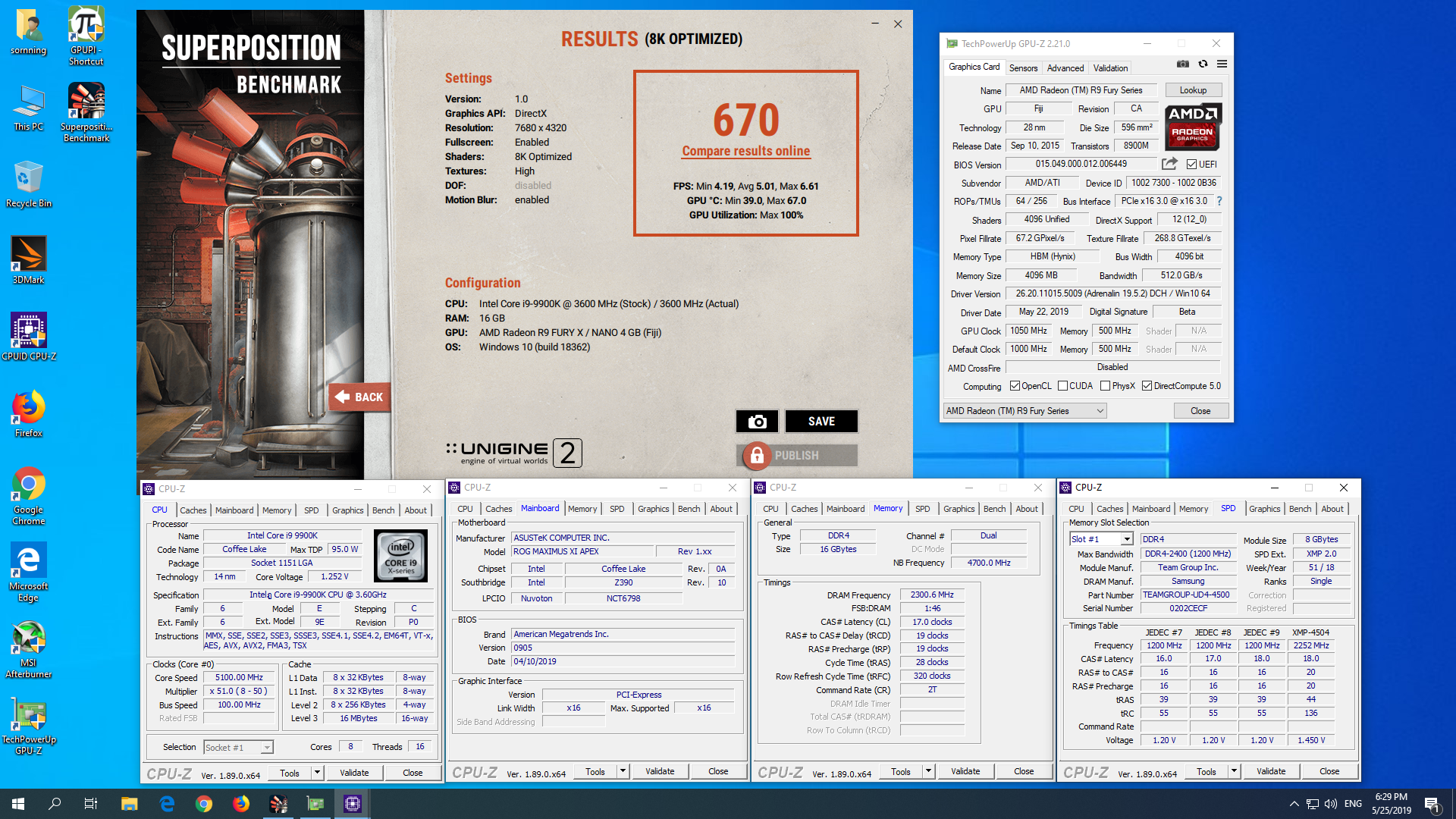This screenshot has width=1456, height=819.
Task: Click the Intel Core i9 logo in CPU-Z
Action: click(x=401, y=556)
